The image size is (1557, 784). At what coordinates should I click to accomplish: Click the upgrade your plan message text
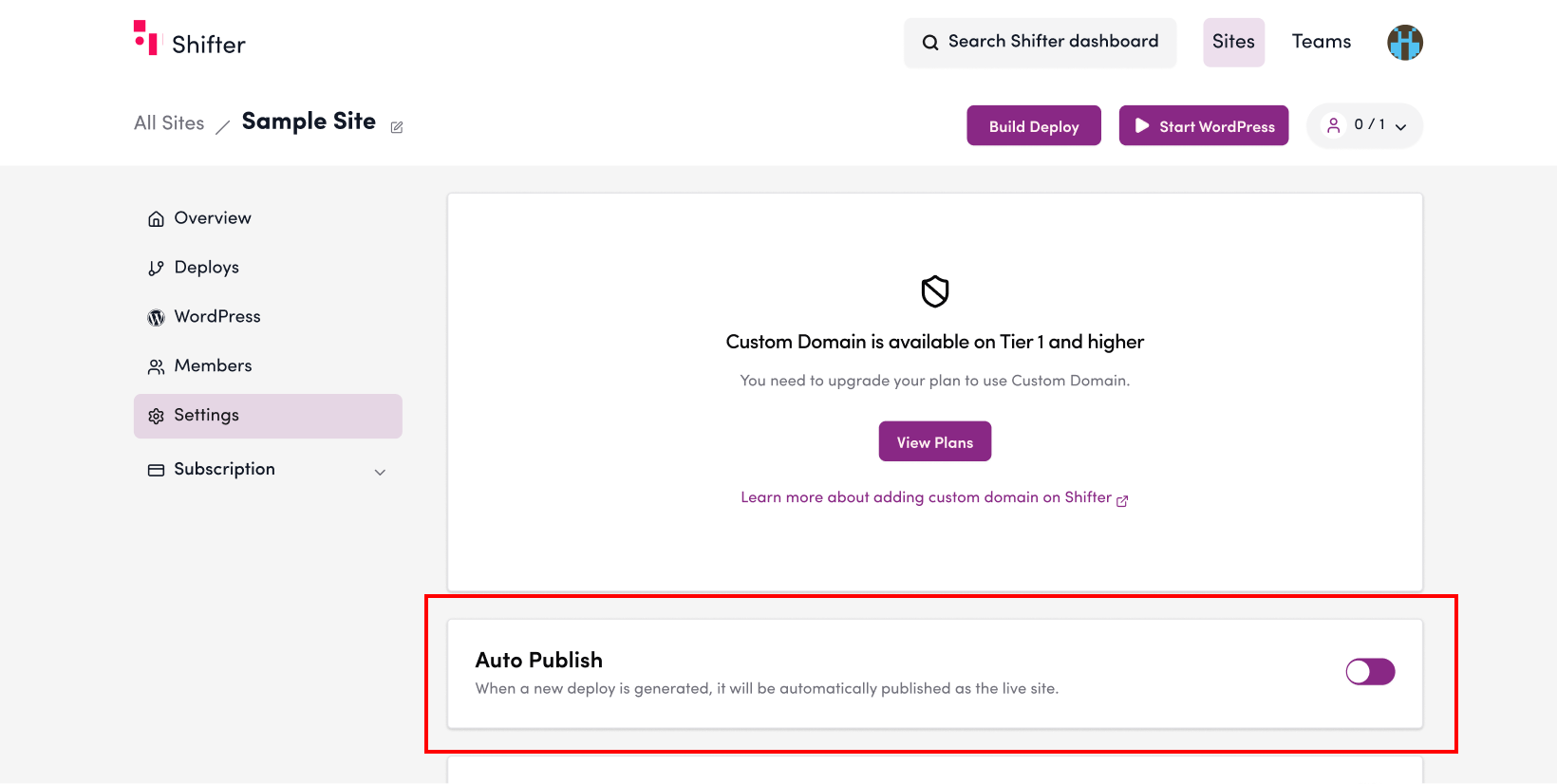pyautogui.click(x=935, y=381)
